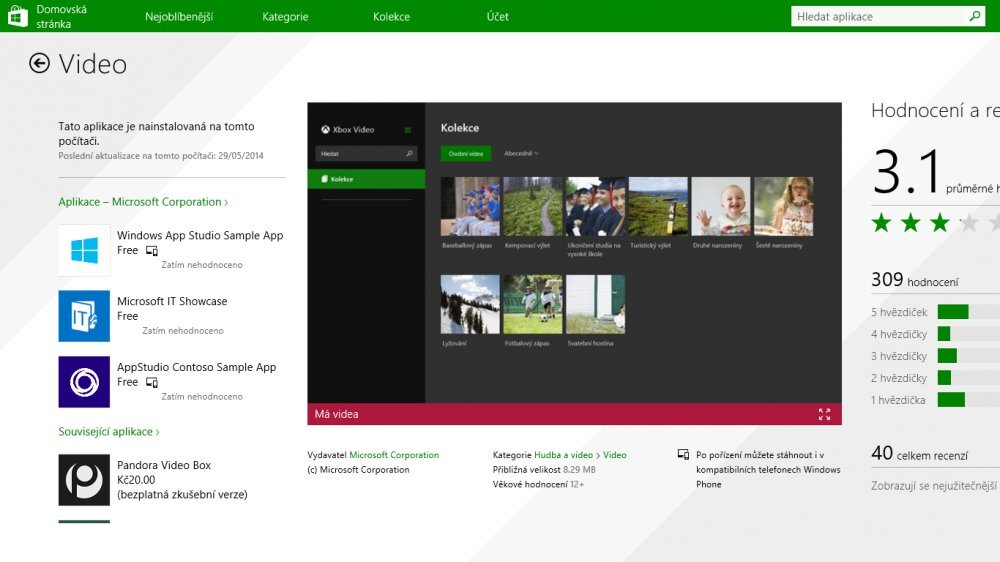Viewport: 1000px width, 562px height.
Task: Click the 2 hvězdičky rating bar
Action: tap(969, 378)
